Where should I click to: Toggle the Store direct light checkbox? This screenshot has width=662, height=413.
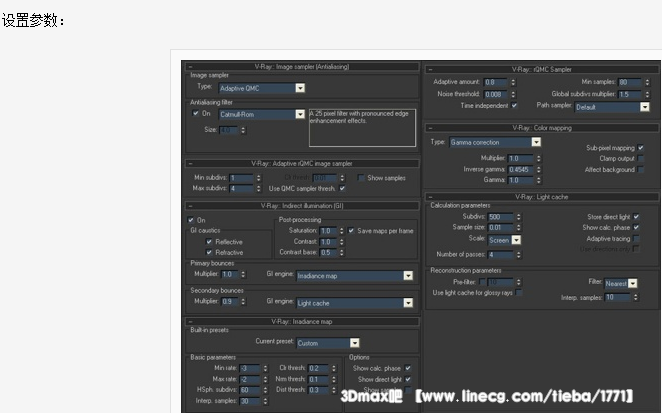[x=636, y=217]
